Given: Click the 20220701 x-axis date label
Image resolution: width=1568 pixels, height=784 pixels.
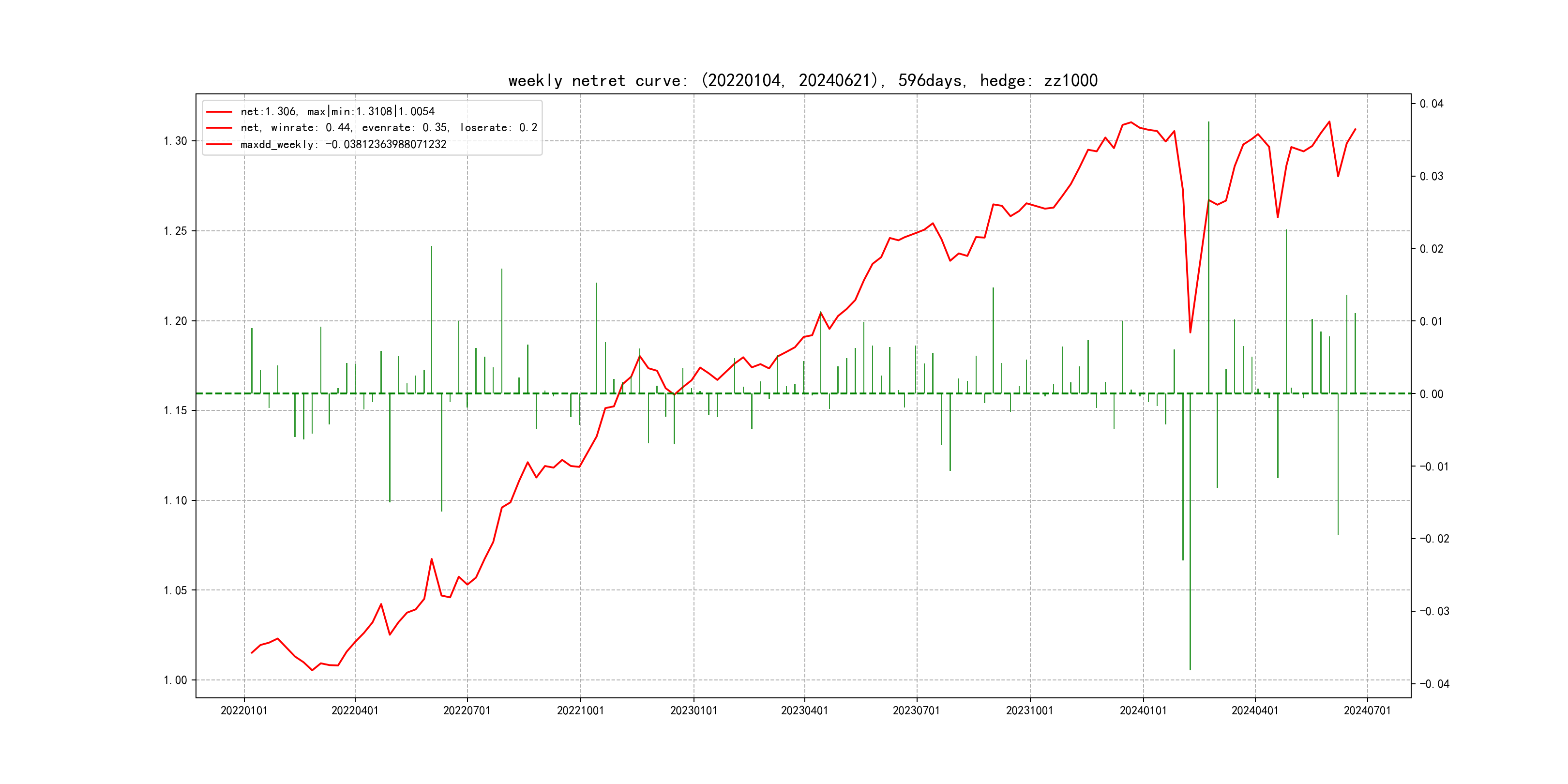Looking at the screenshot, I should [x=467, y=711].
